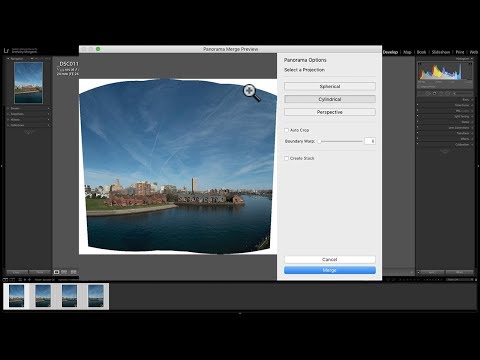Switch to the Slideshow module
Screen dimensions: 480x360
pos(441,52)
